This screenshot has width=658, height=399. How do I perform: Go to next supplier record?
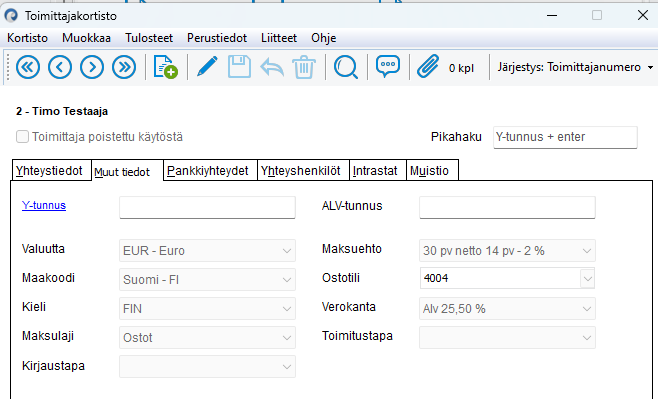pyautogui.click(x=92, y=67)
